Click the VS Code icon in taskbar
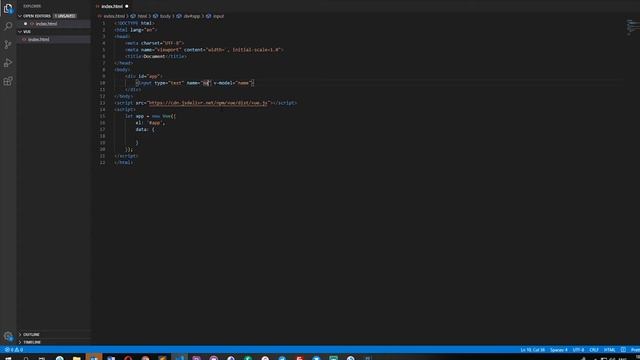This screenshot has width=640, height=360. (179, 358)
